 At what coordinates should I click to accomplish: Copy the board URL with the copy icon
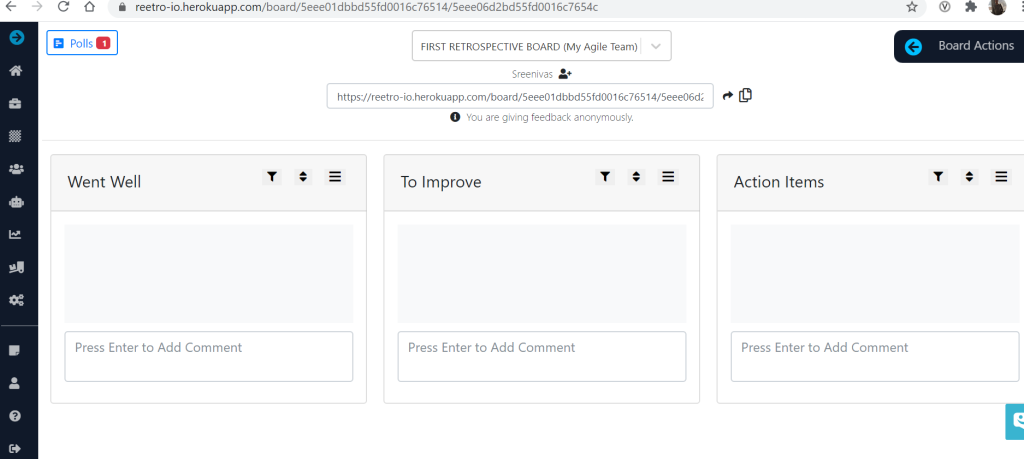point(746,96)
